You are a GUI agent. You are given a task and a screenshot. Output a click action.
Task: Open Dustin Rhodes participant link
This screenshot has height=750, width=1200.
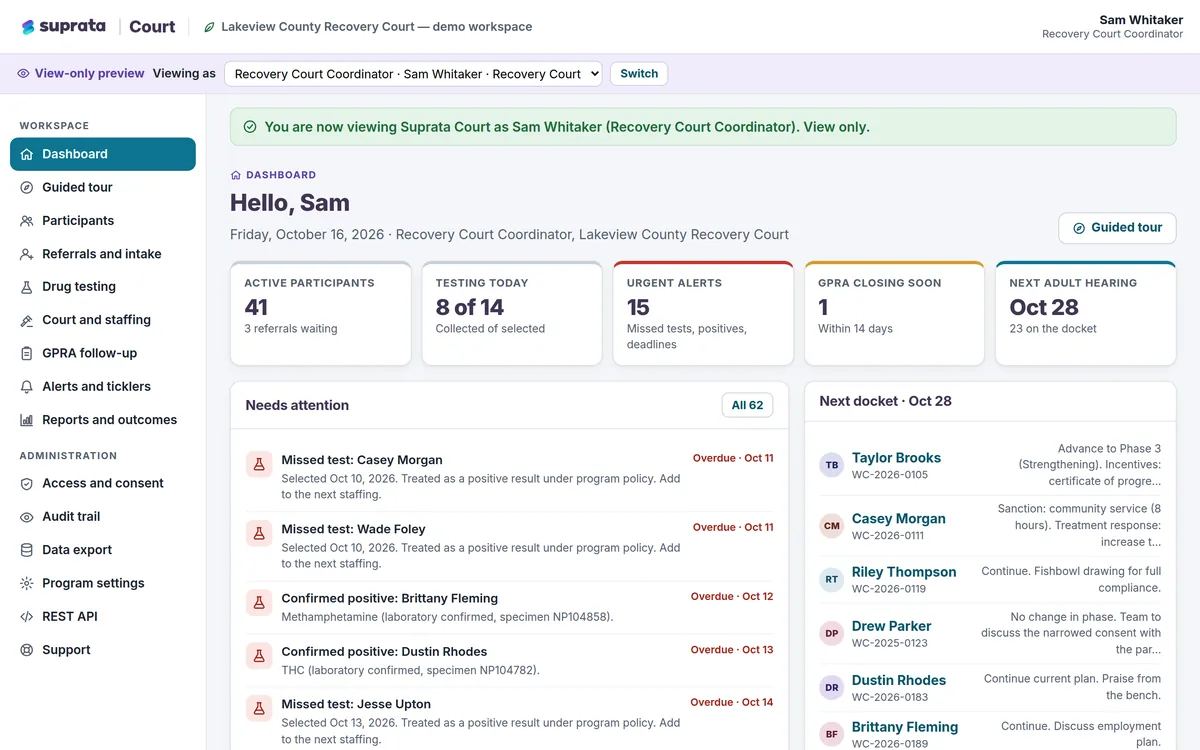(898, 680)
